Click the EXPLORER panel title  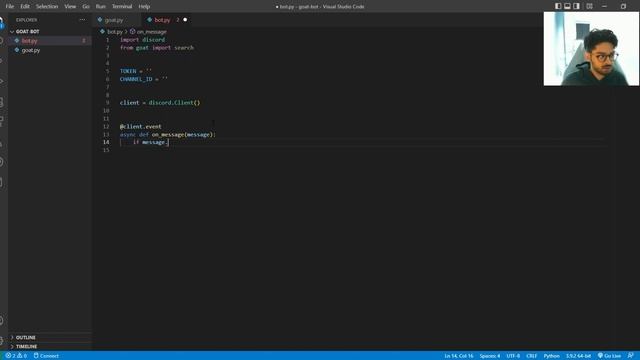tap(27, 20)
